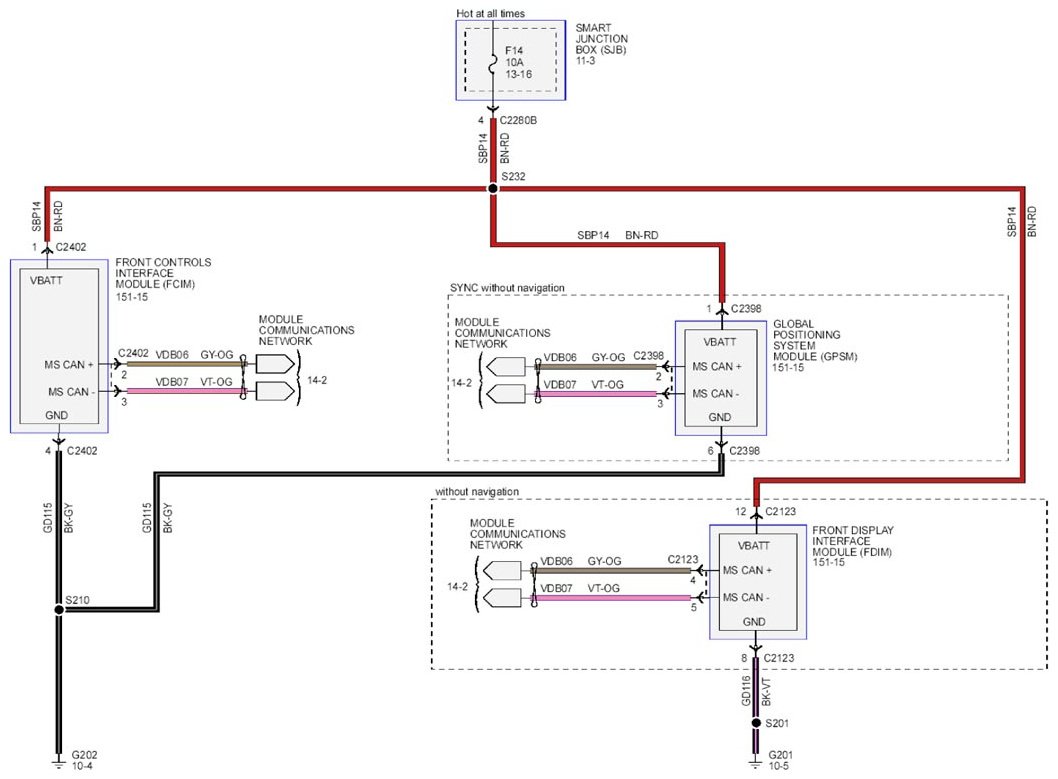This screenshot has width=1058, height=779.
Task: Click the S232 splice node dot
Action: point(493,188)
